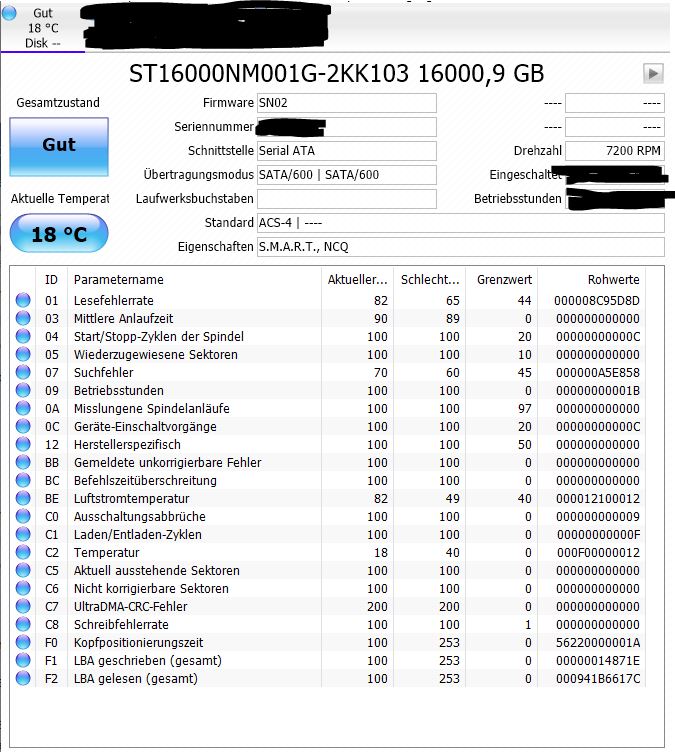The width and height of the screenshot is (675, 752).
Task: Click the 18 °C temperature button
Action: [59, 234]
